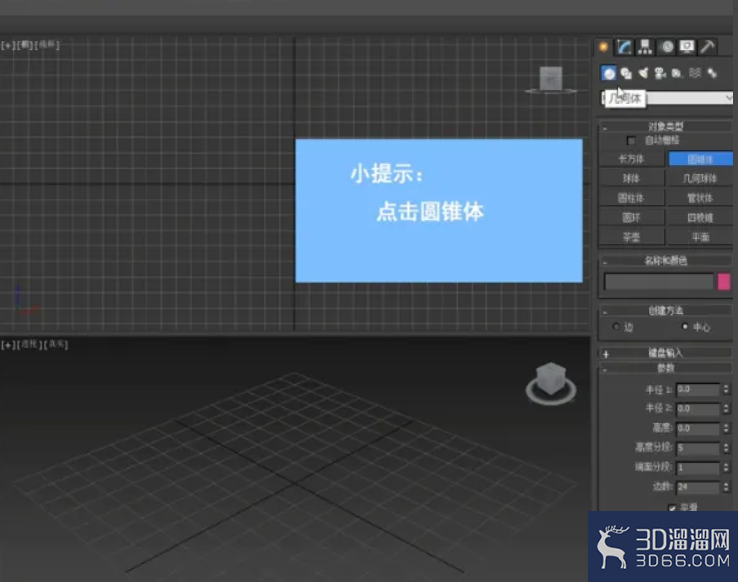Click the 边数 spinner arrows

[726, 487]
